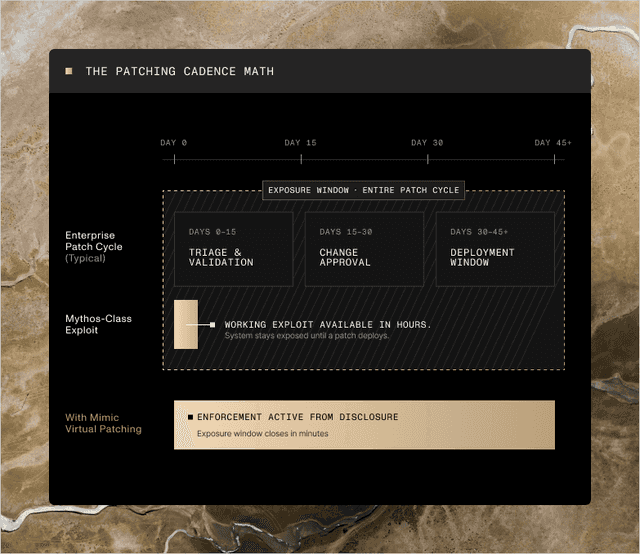Click the gold Mythos-Class exploit bar
Screen dimensions: 640x554
point(186,325)
